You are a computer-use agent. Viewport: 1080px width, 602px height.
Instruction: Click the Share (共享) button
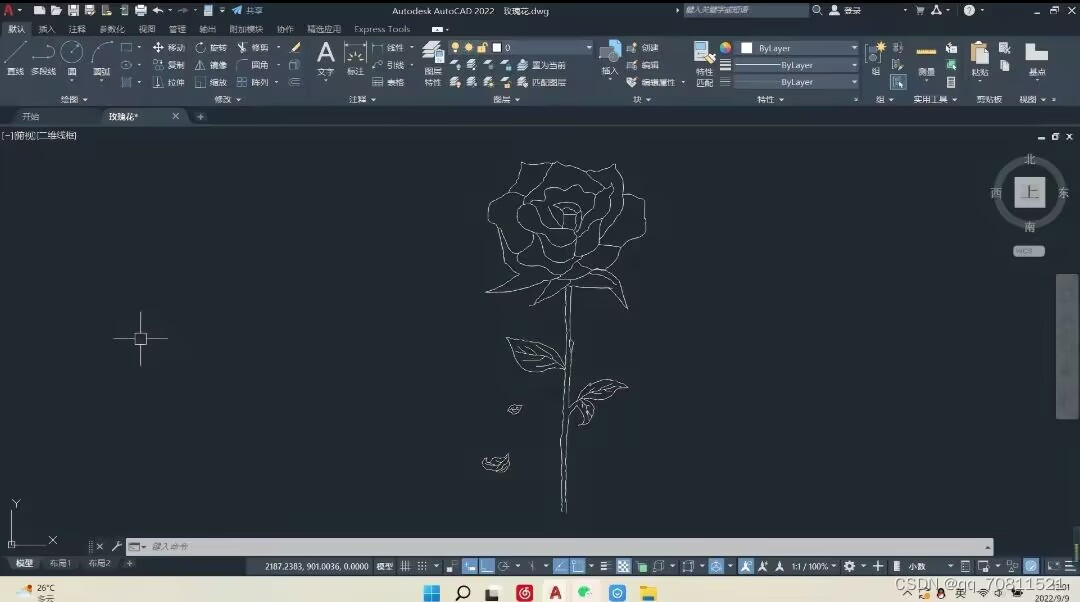(247, 10)
